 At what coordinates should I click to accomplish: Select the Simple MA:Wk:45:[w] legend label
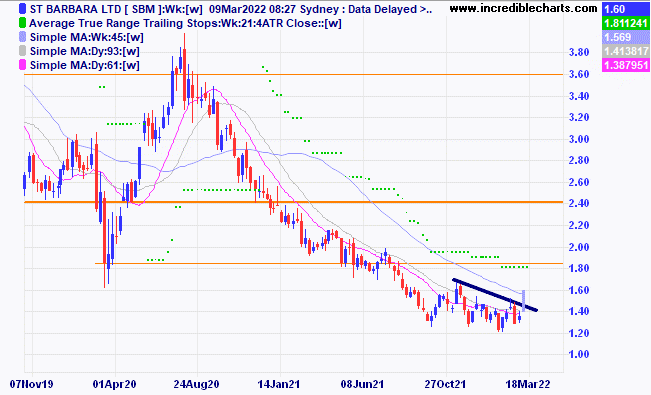point(87,37)
